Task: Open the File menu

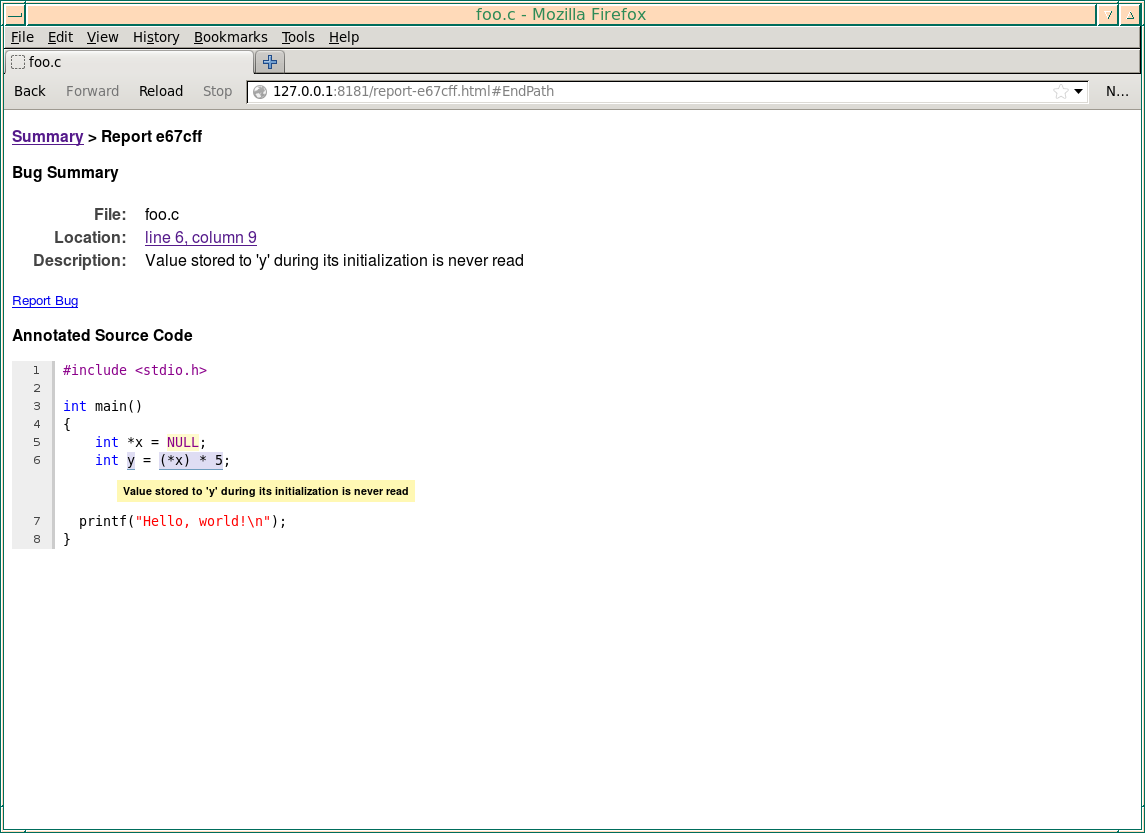Action: point(23,37)
